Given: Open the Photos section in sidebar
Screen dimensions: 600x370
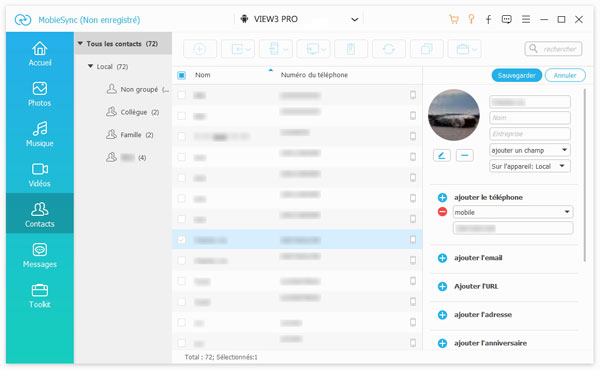Looking at the screenshot, I should pyautogui.click(x=39, y=94).
